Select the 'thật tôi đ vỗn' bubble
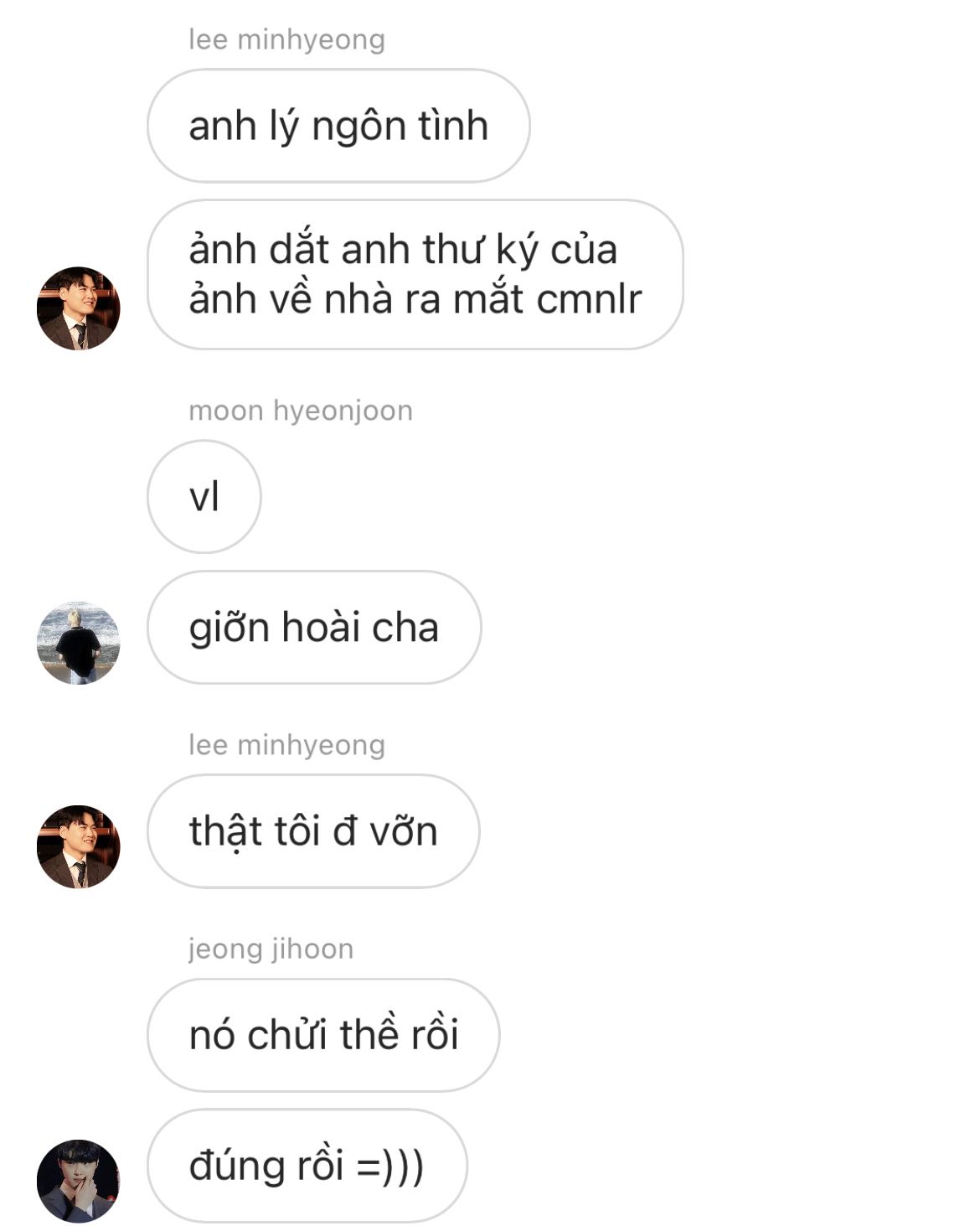 tap(313, 831)
